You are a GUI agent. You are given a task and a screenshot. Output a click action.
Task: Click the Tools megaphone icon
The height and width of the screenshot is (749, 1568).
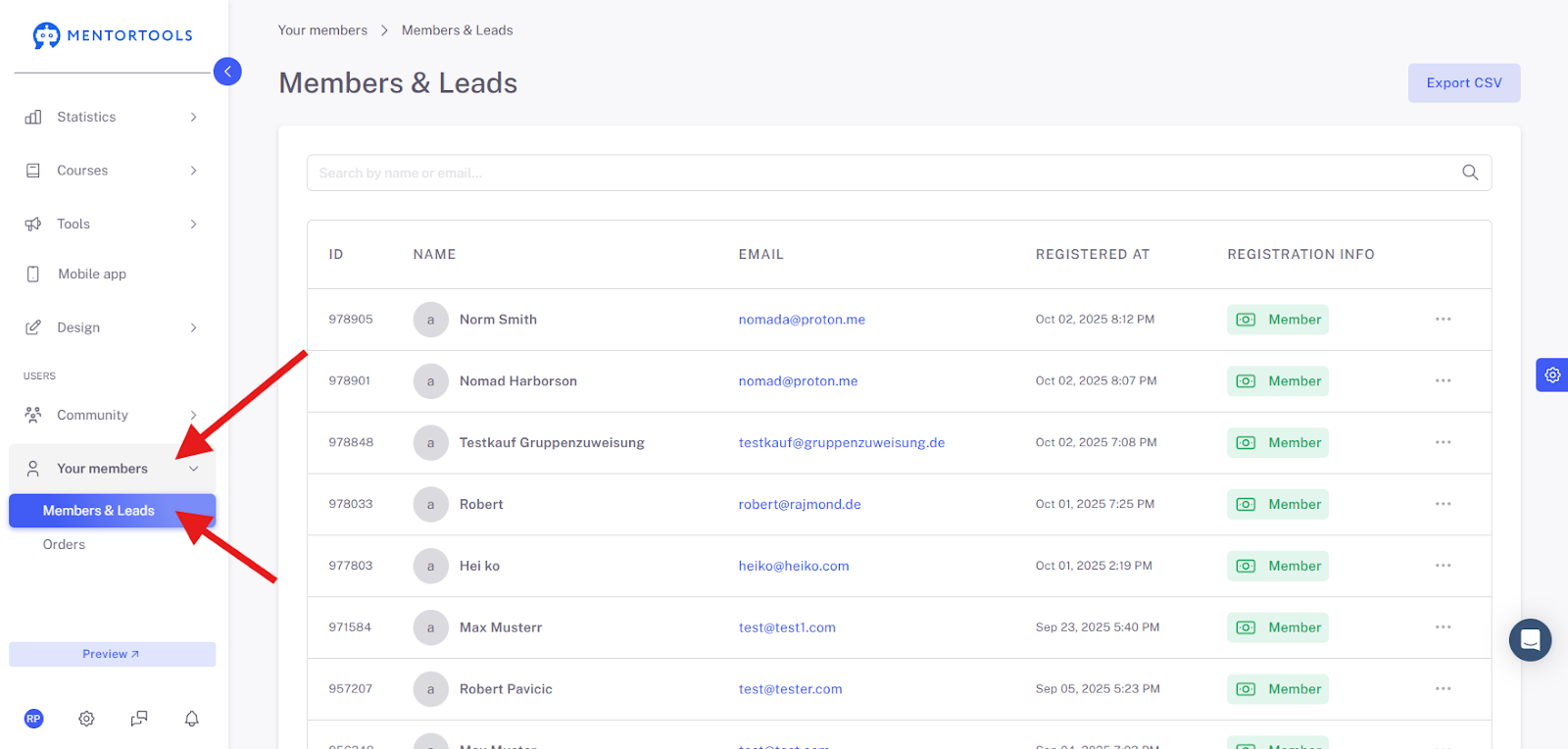pos(33,225)
